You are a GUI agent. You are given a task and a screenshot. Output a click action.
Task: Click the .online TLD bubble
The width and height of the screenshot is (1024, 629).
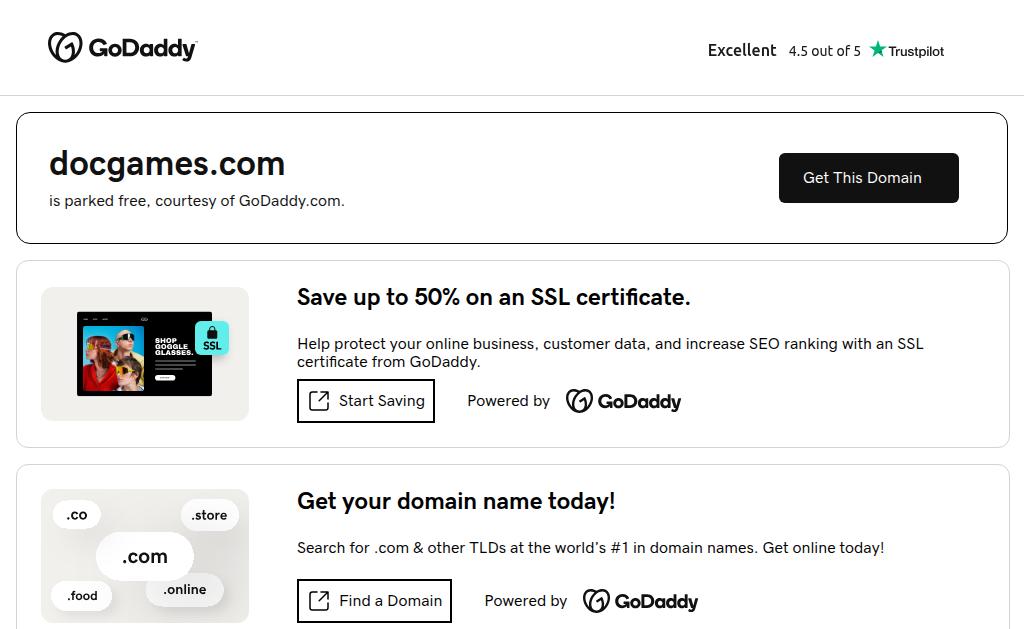pos(185,590)
